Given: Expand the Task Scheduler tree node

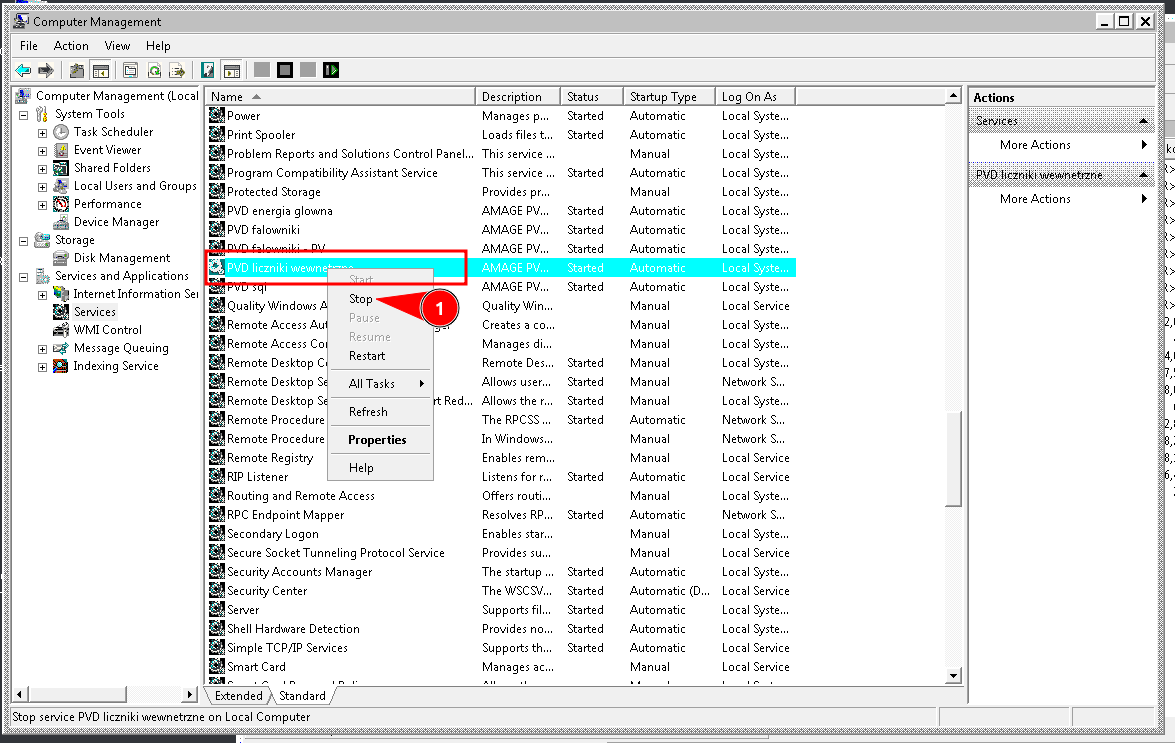Looking at the screenshot, I should (x=42, y=133).
